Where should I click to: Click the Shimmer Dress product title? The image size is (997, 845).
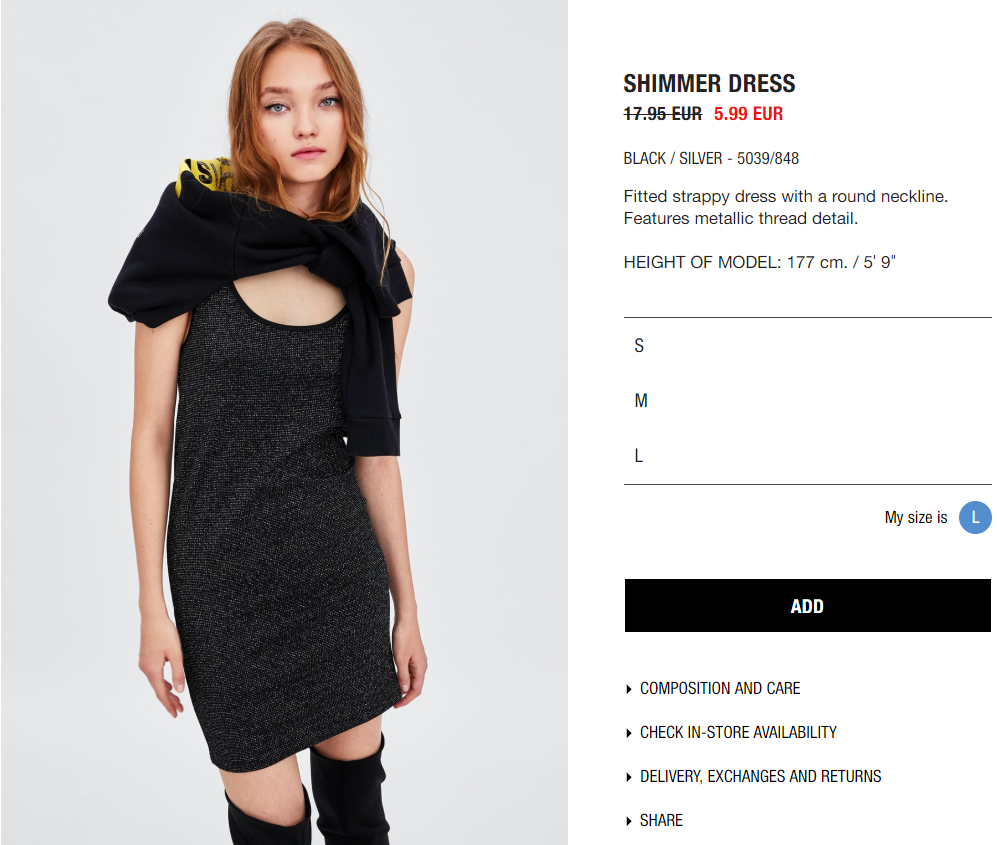(x=709, y=83)
